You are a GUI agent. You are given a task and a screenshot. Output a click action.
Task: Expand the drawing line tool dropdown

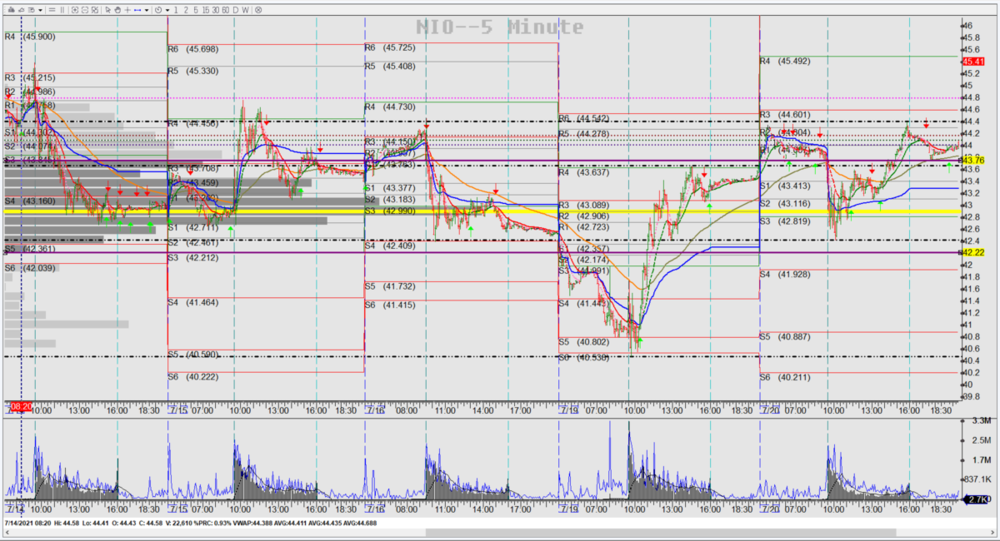(x=147, y=10)
